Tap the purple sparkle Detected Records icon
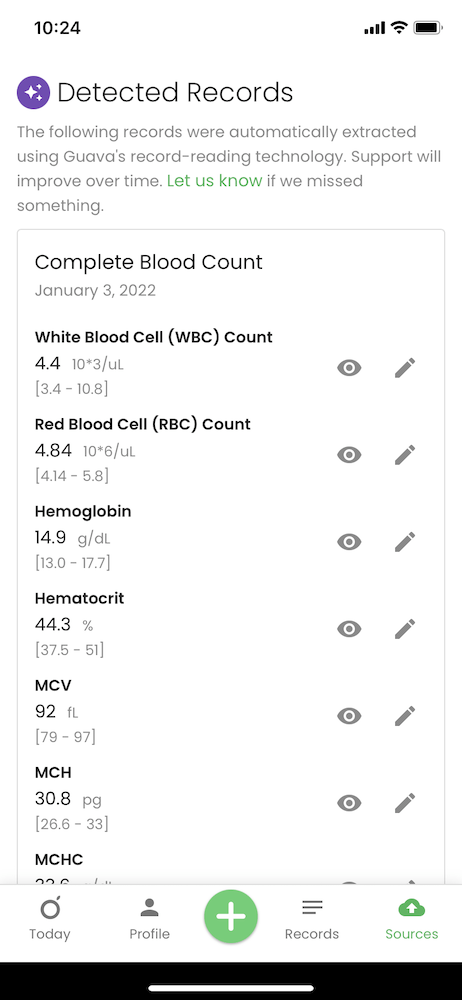The height and width of the screenshot is (1000, 462). tap(33, 92)
